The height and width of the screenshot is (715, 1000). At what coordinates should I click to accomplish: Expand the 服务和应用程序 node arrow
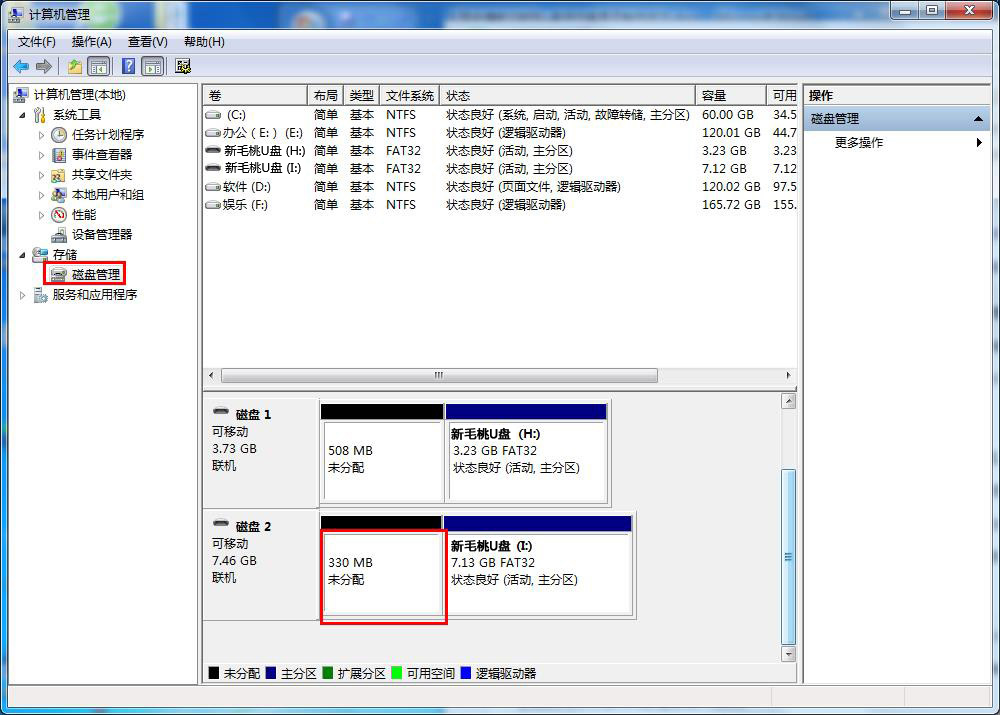(22, 295)
